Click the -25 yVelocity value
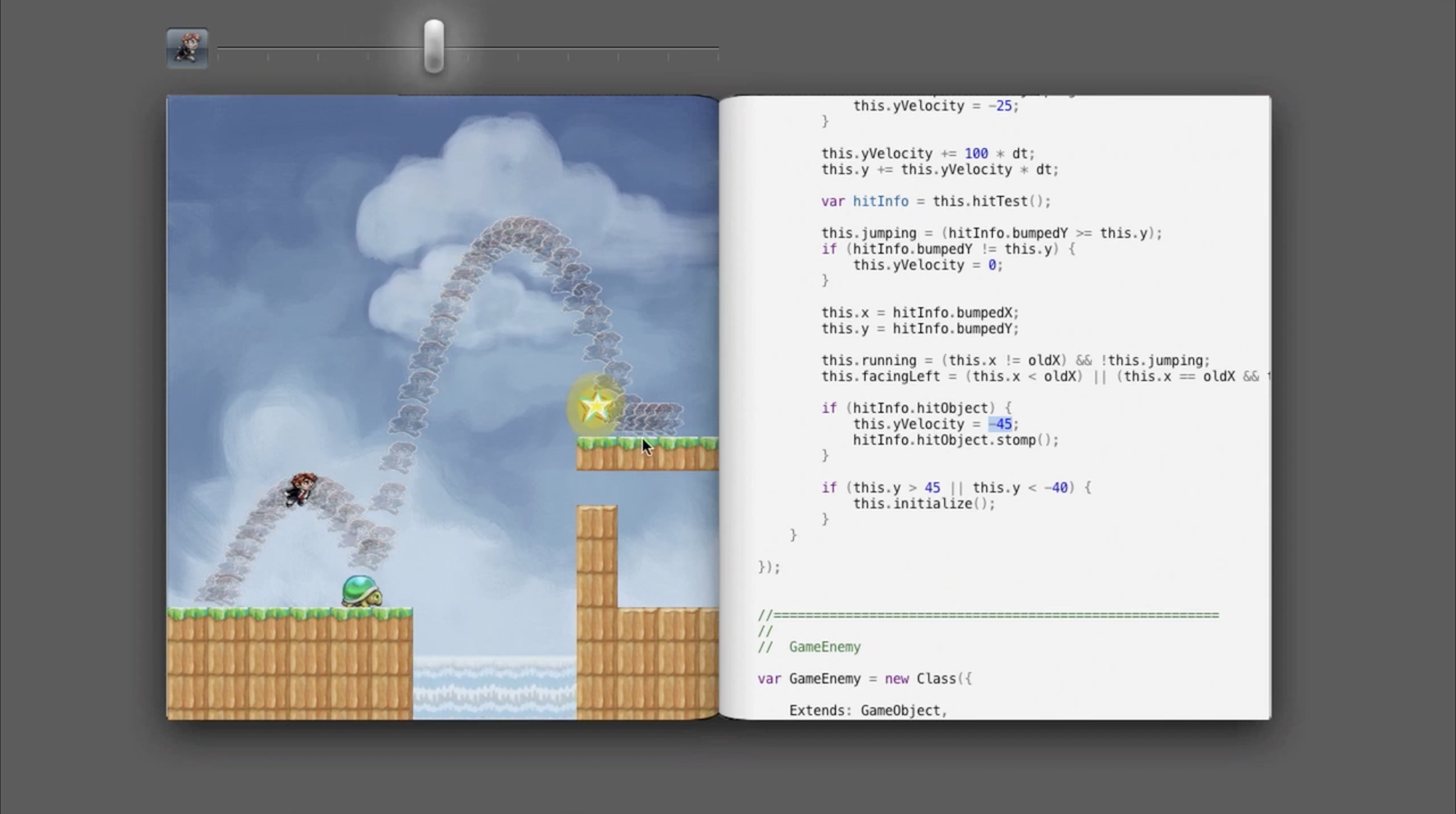This screenshot has height=814, width=1456. pos(1003,106)
